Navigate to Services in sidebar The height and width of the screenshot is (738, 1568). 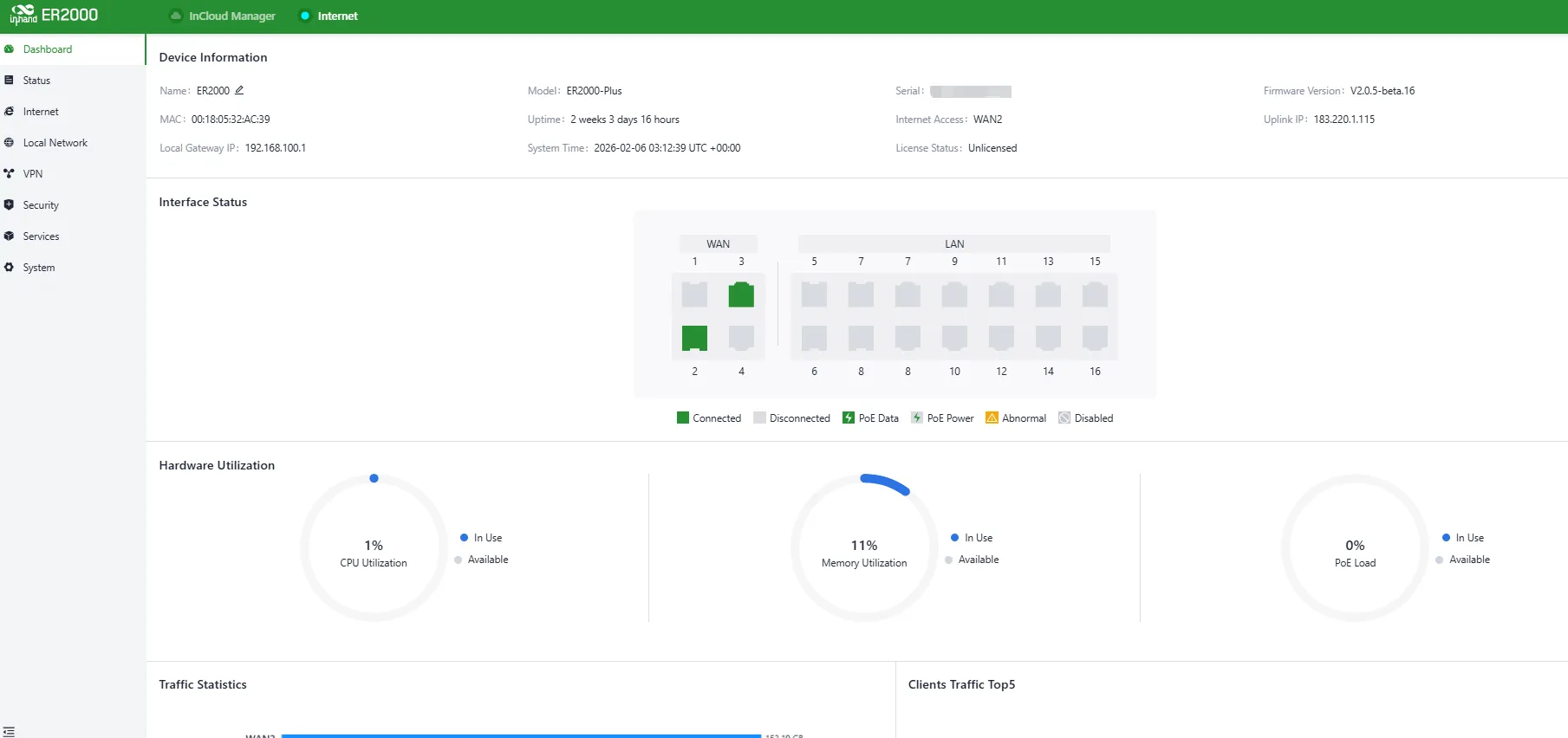coord(73,236)
